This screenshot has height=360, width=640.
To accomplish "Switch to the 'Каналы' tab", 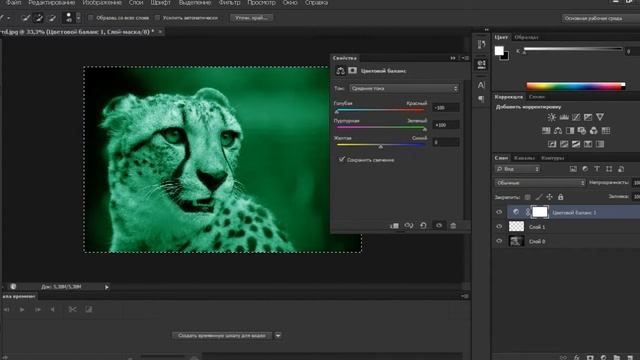I will pos(524,158).
